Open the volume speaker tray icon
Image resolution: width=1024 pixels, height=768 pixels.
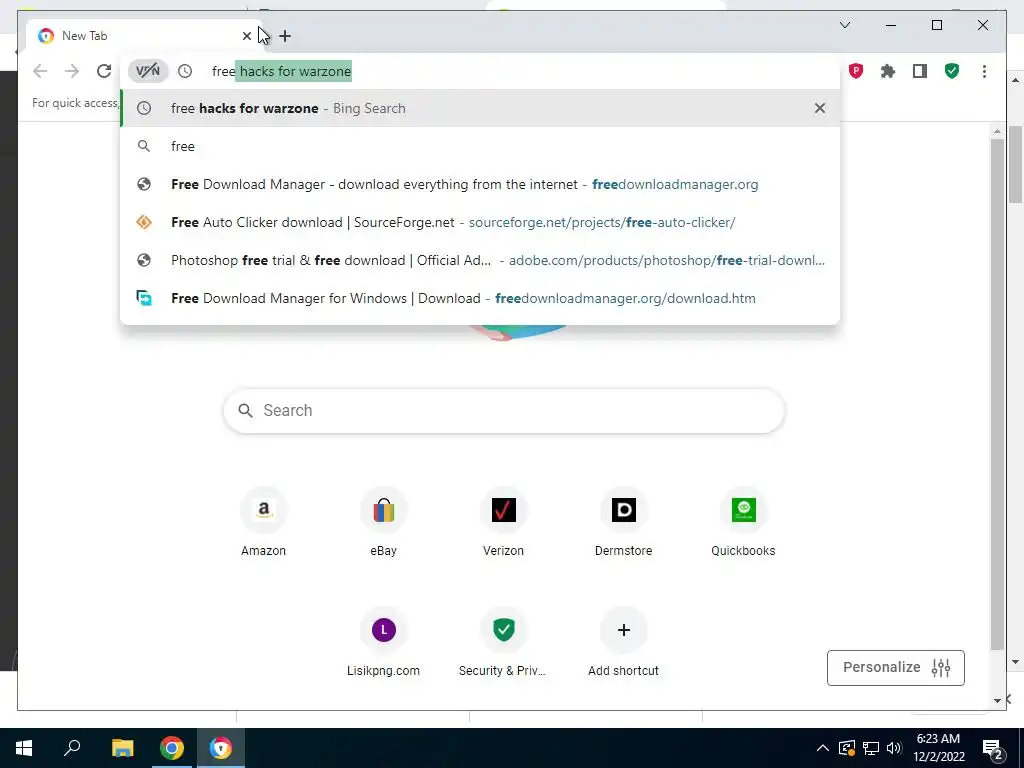point(894,748)
